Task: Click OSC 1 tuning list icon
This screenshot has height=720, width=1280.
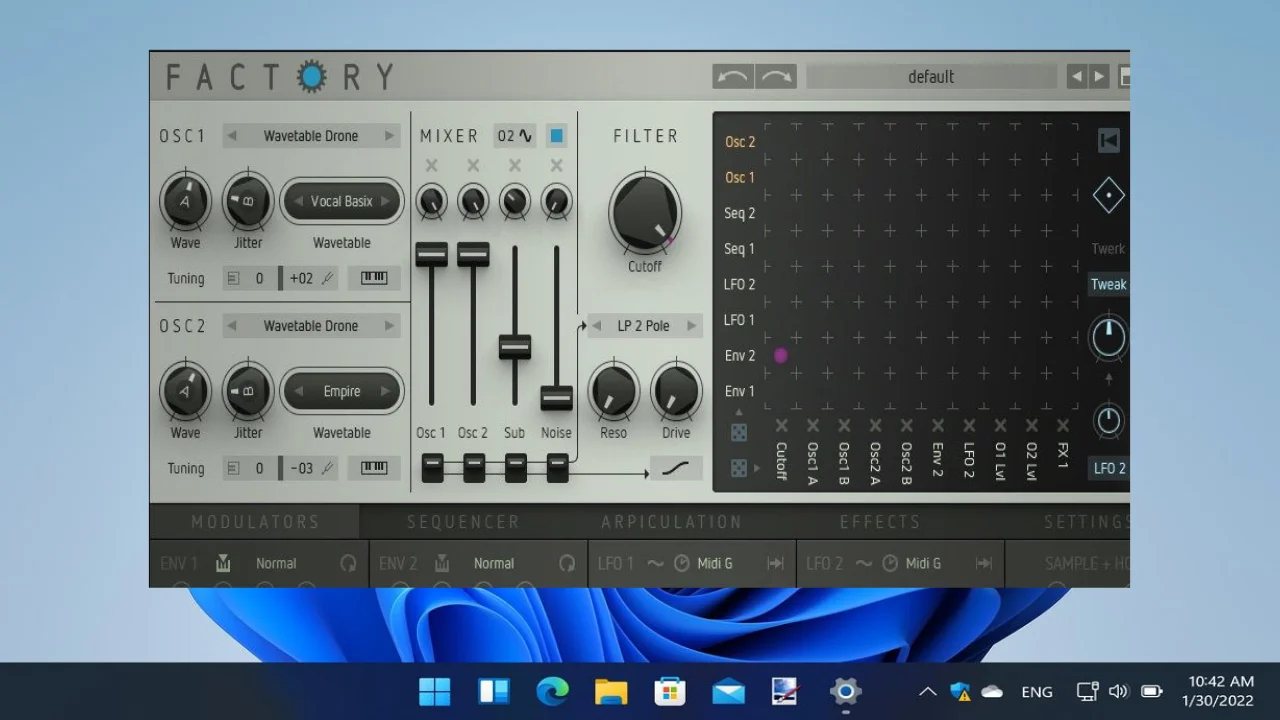Action: pyautogui.click(x=233, y=279)
